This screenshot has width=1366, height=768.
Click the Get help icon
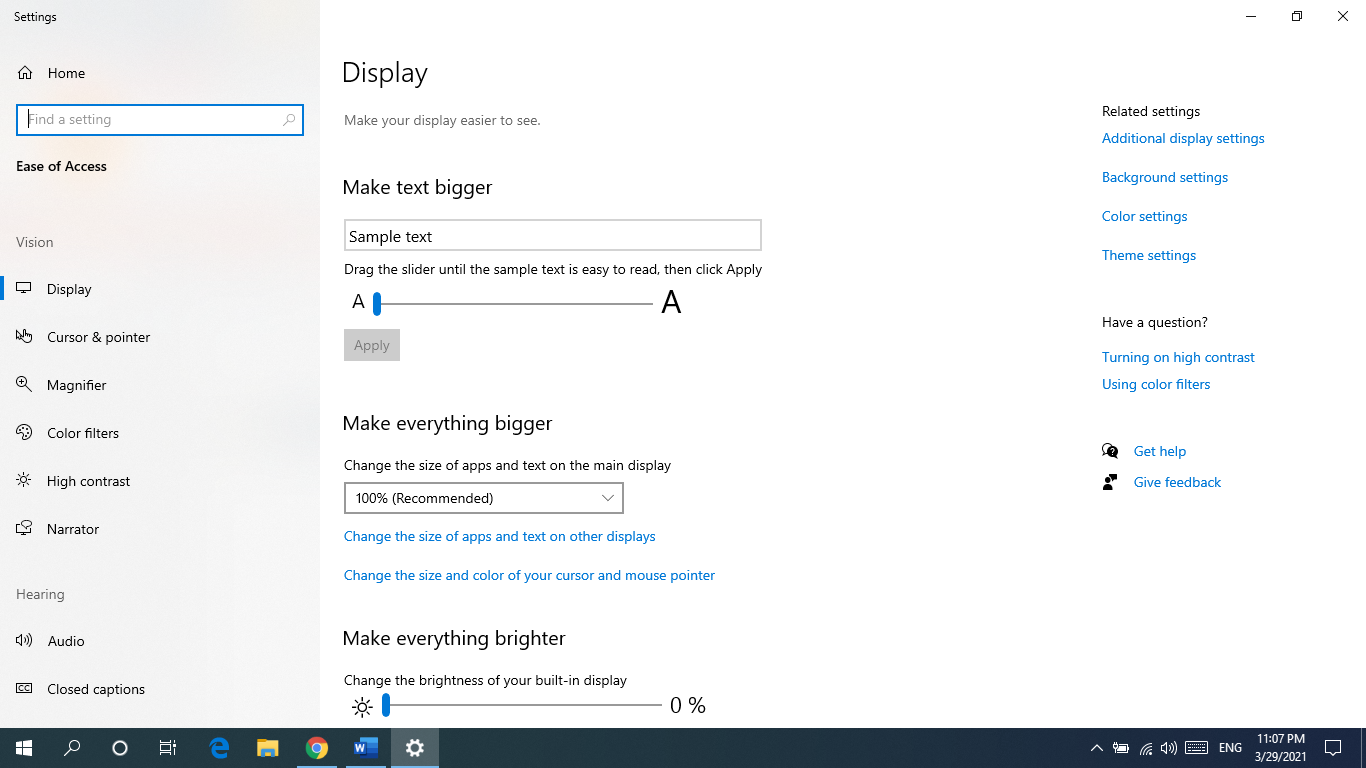pyautogui.click(x=1109, y=450)
